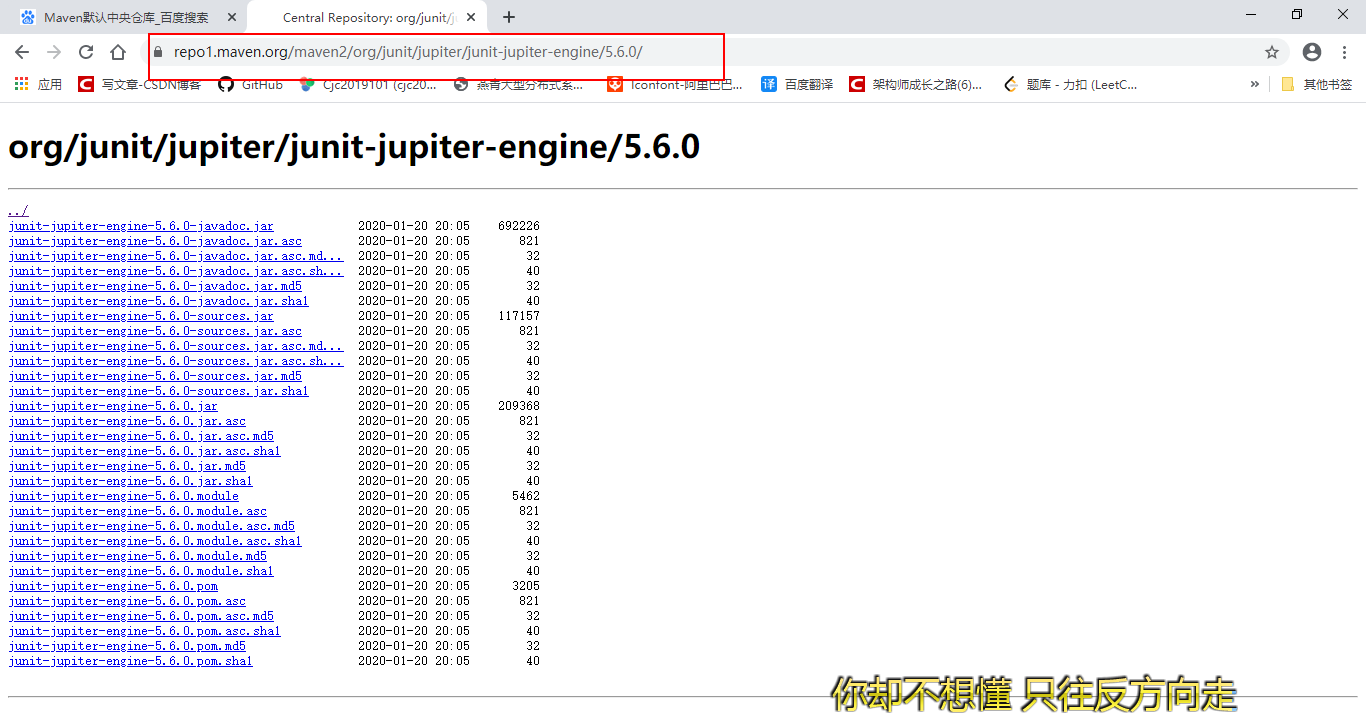
Task: Go back with the browser Back arrow
Action: pyautogui.click(x=22, y=52)
